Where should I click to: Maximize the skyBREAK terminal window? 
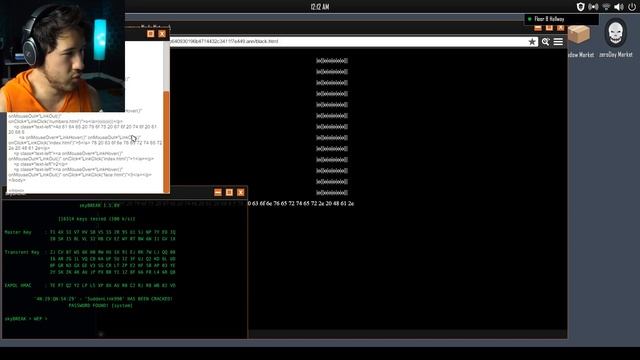click(229, 192)
